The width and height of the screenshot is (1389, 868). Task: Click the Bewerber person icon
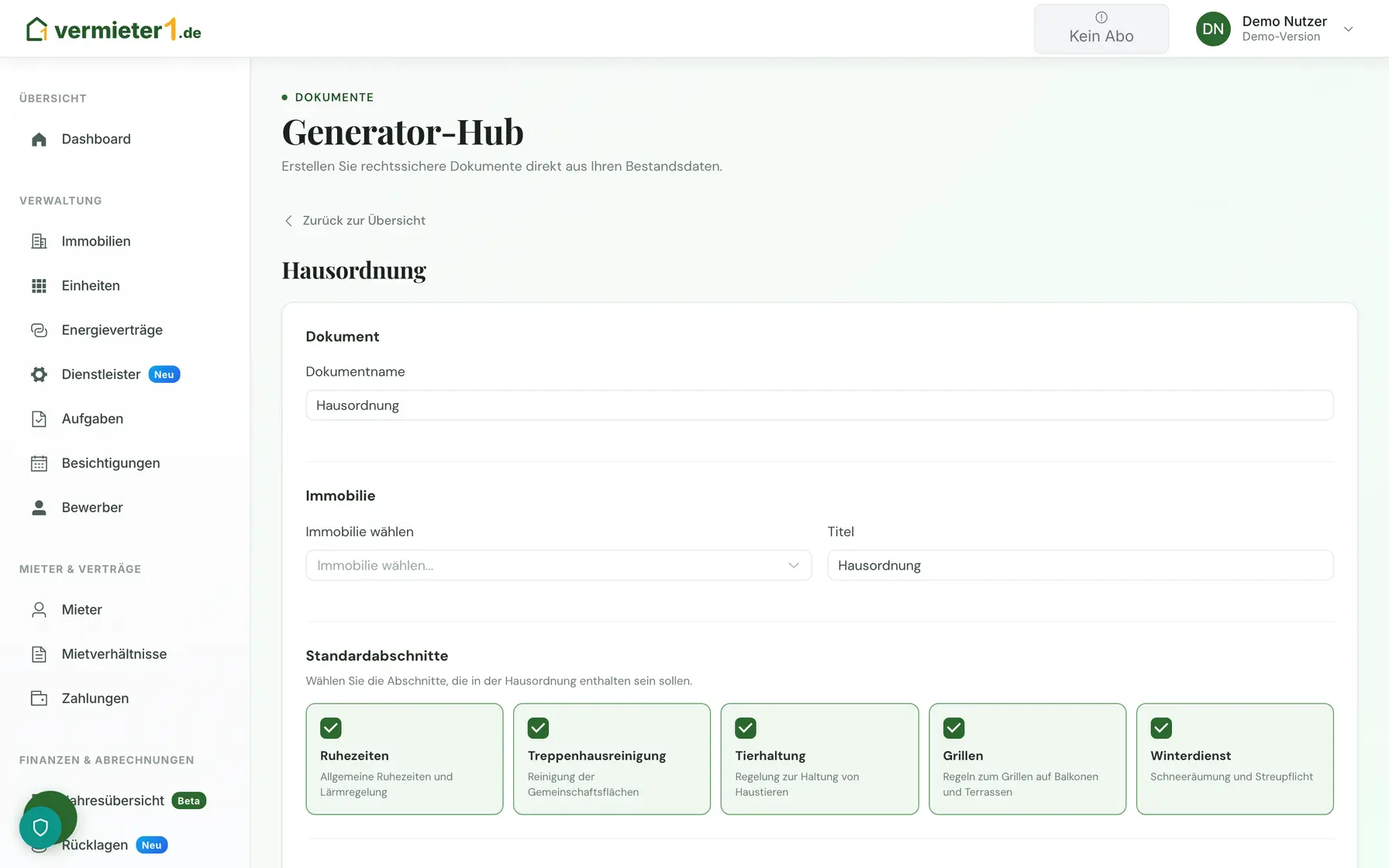click(x=39, y=508)
